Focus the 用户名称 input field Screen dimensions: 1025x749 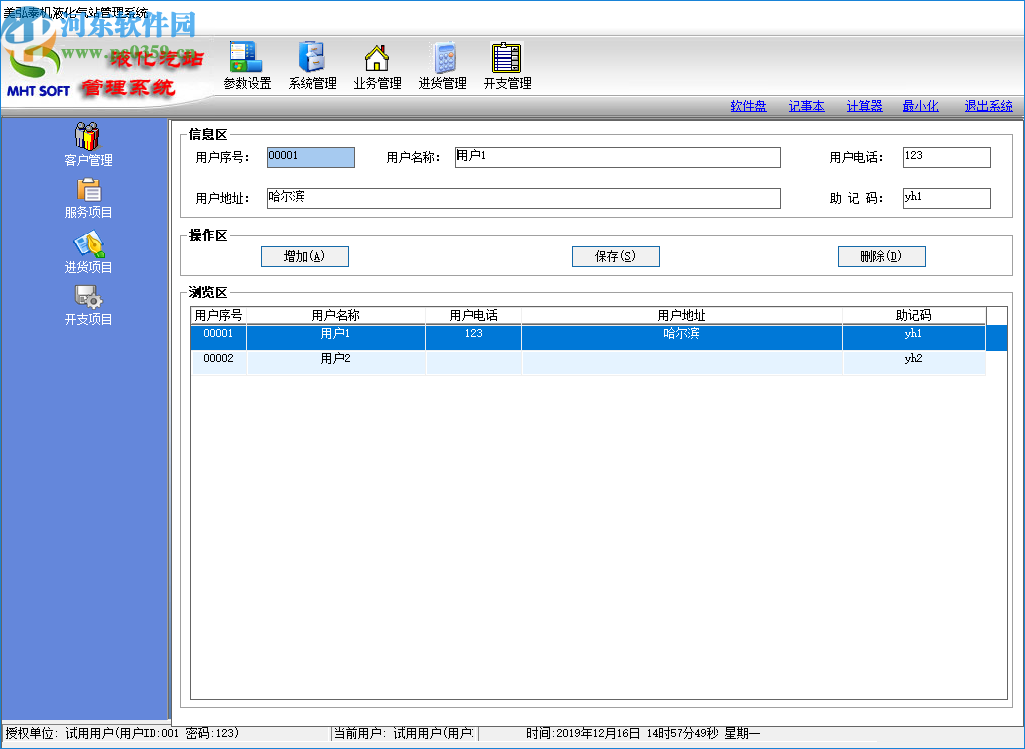(618, 158)
